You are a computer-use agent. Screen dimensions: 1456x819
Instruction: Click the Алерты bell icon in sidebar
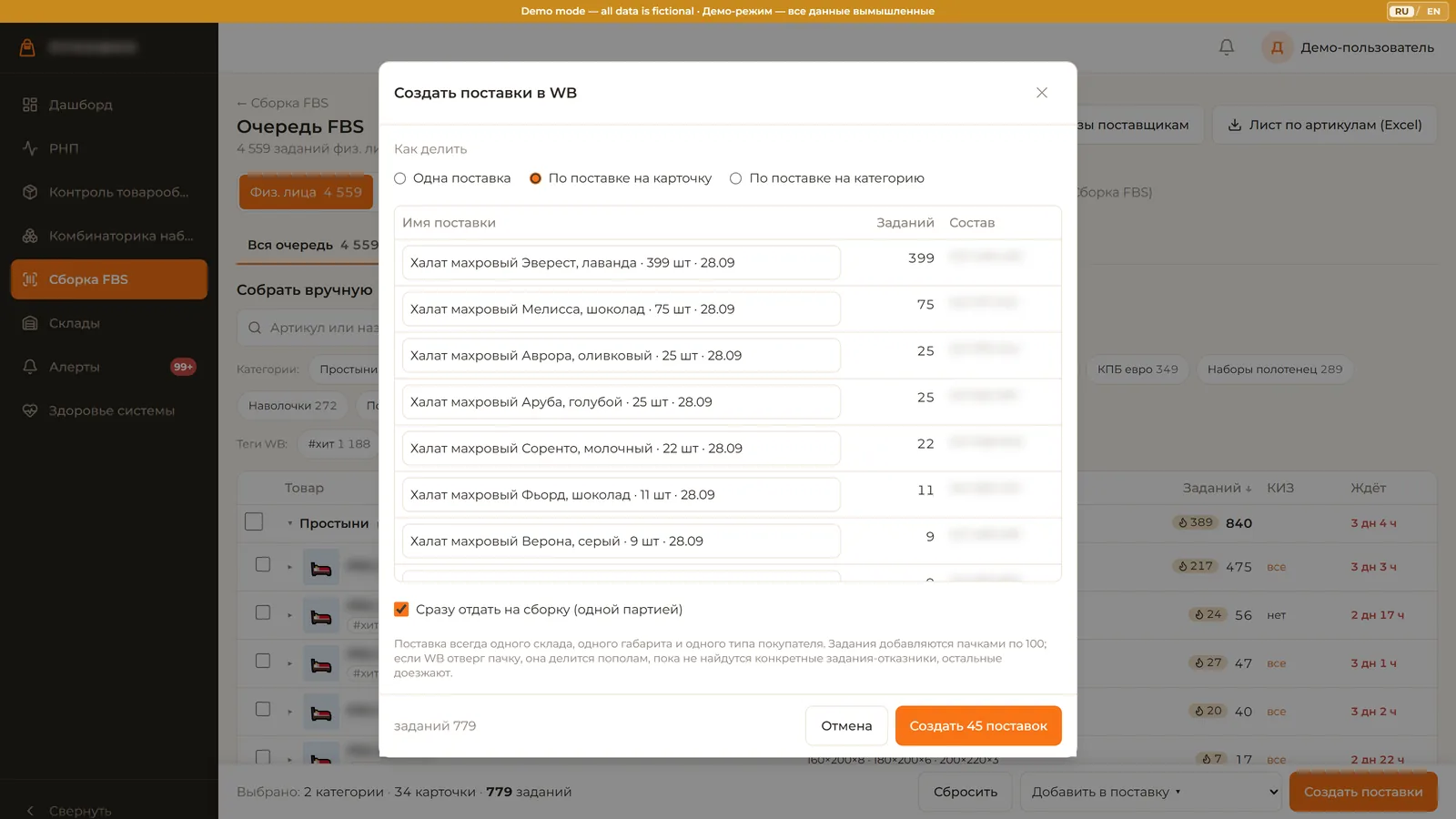(x=30, y=367)
